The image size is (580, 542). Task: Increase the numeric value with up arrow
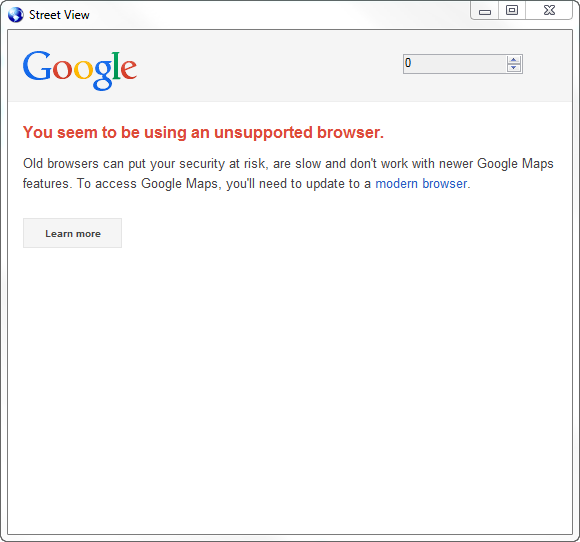point(513,60)
